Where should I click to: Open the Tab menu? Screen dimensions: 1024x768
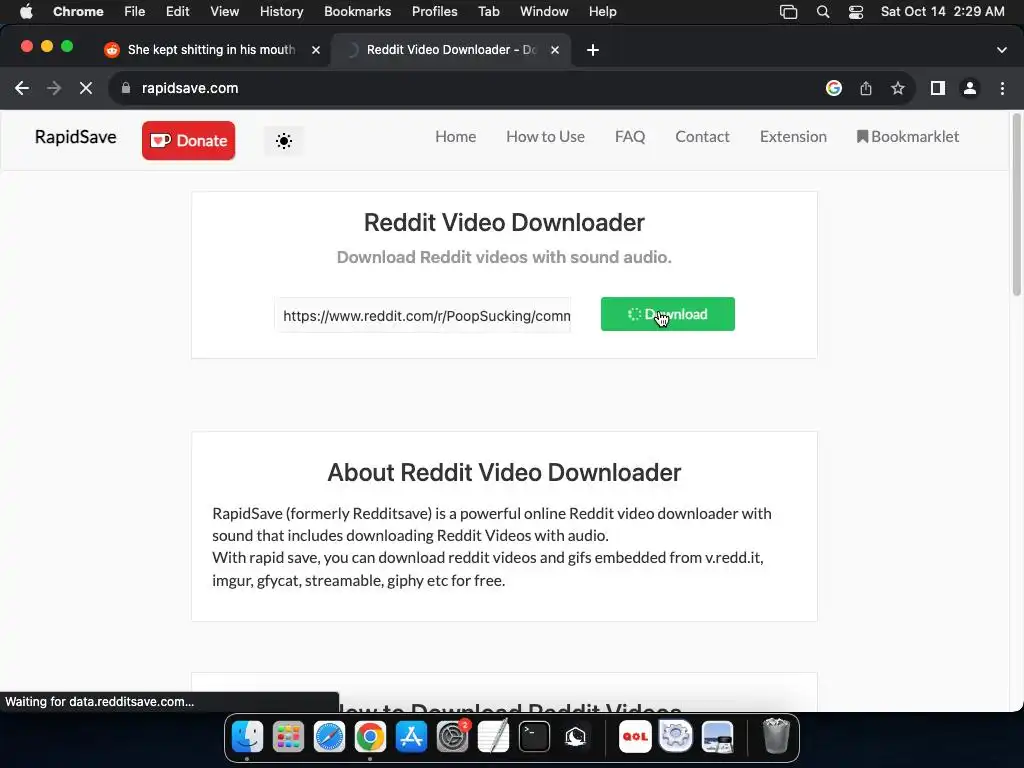[488, 12]
